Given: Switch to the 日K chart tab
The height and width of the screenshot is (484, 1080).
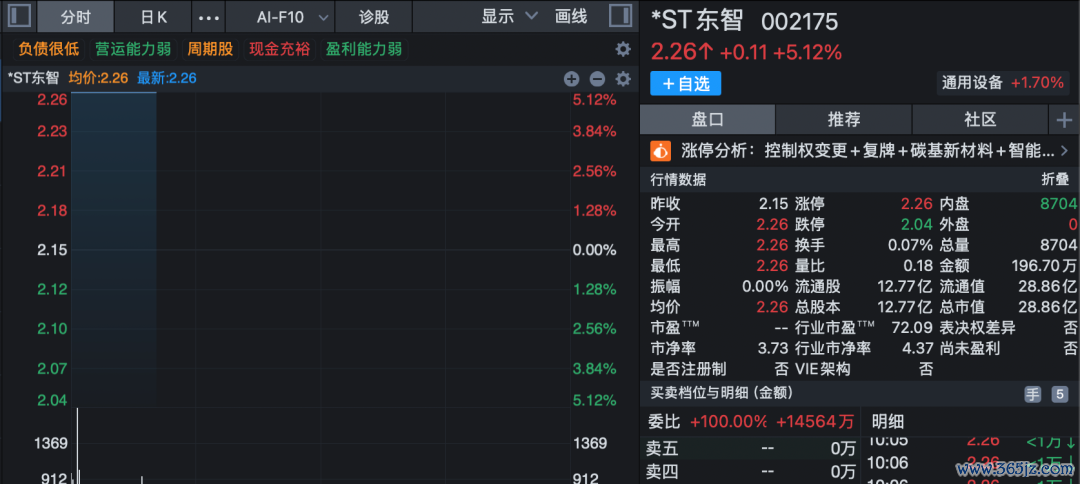Looking at the screenshot, I should [153, 17].
